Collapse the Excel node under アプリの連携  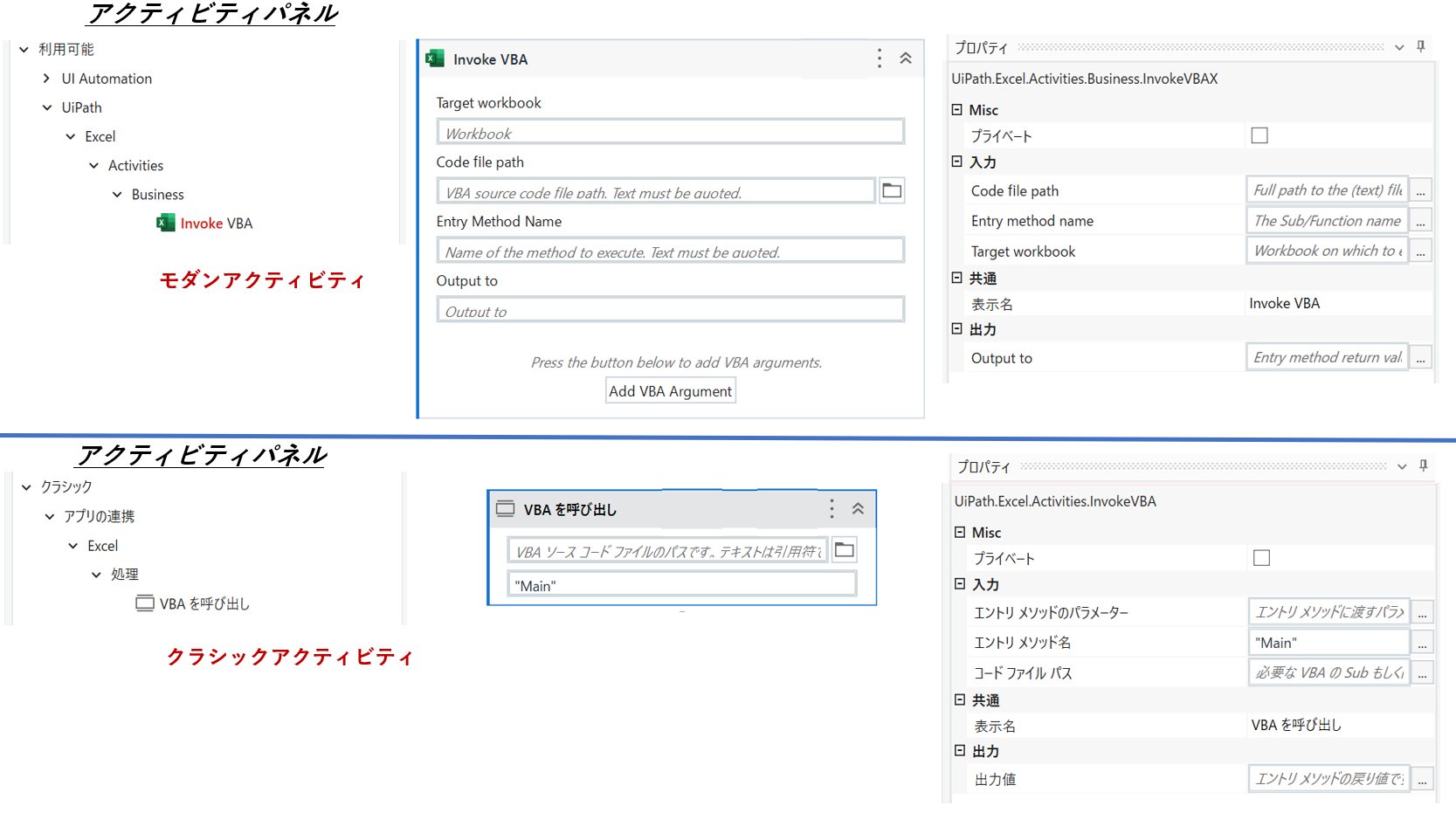coord(73,545)
